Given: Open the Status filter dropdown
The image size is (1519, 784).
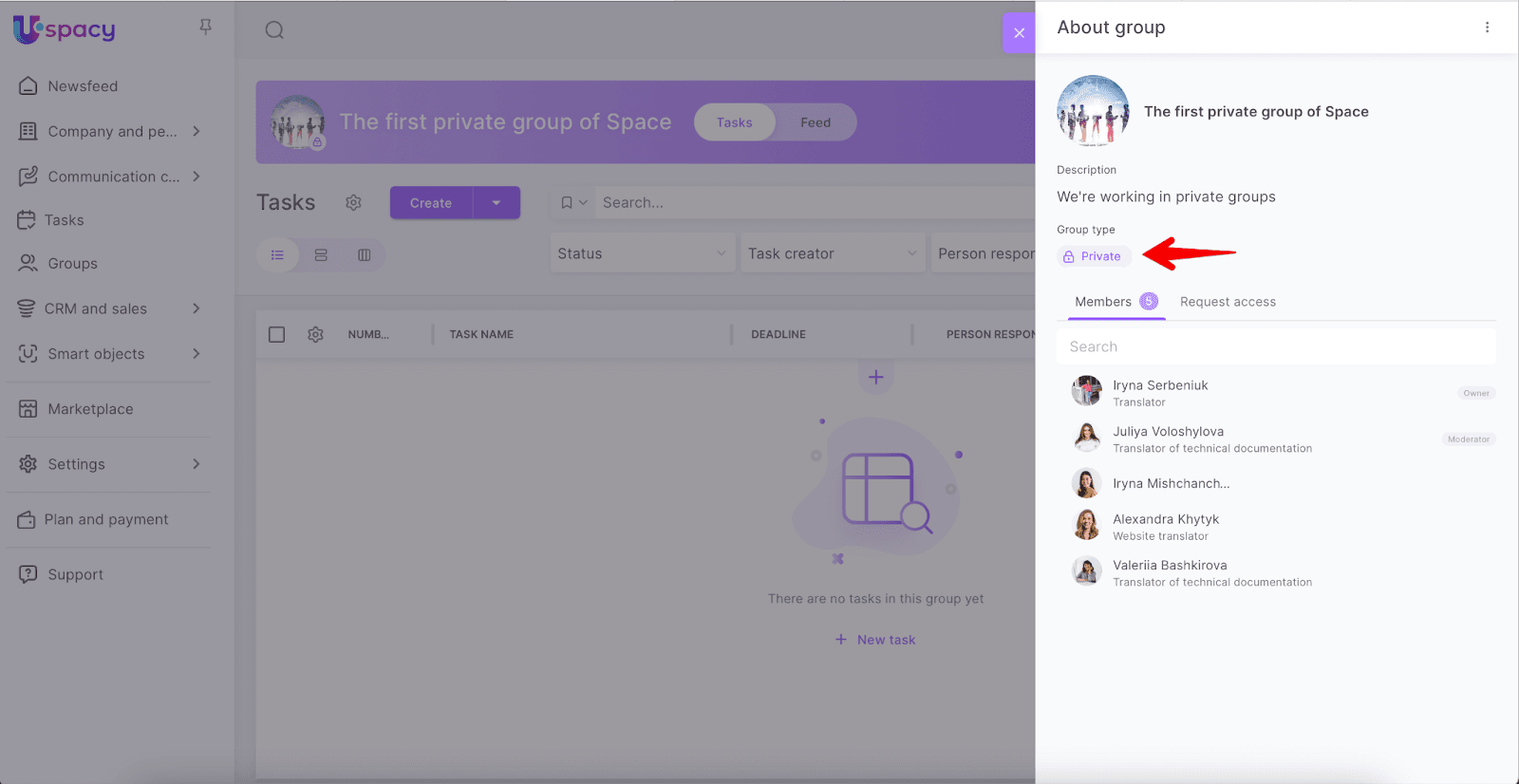Looking at the screenshot, I should coord(642,253).
